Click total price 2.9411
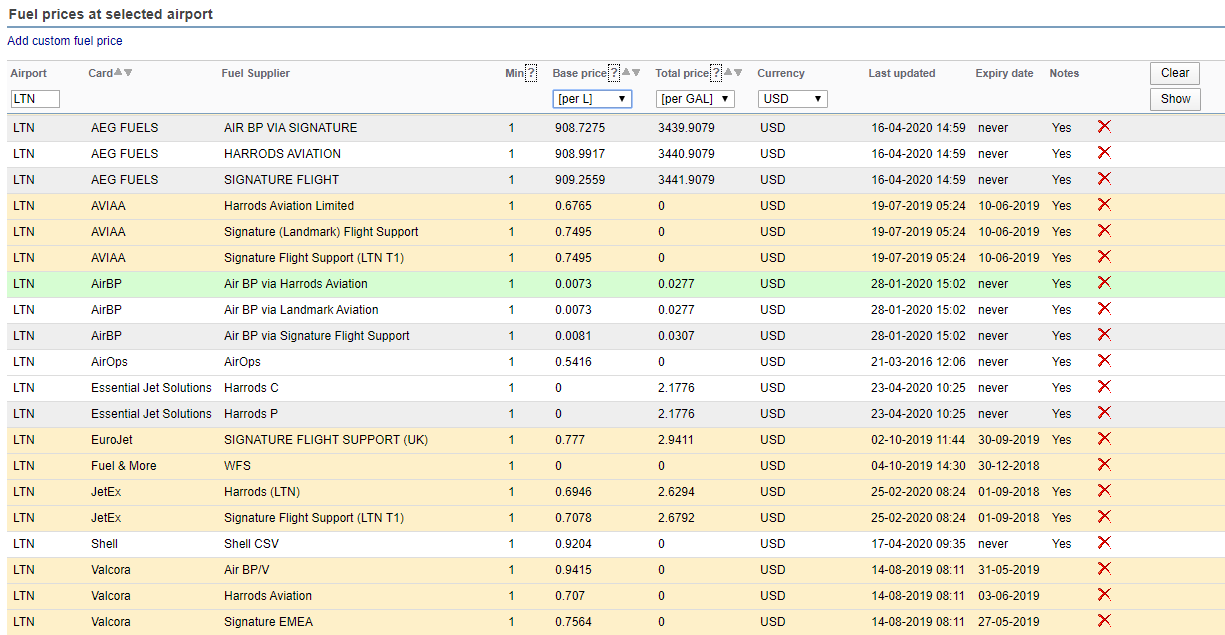Image resolution: width=1225 pixels, height=635 pixels. click(677, 439)
